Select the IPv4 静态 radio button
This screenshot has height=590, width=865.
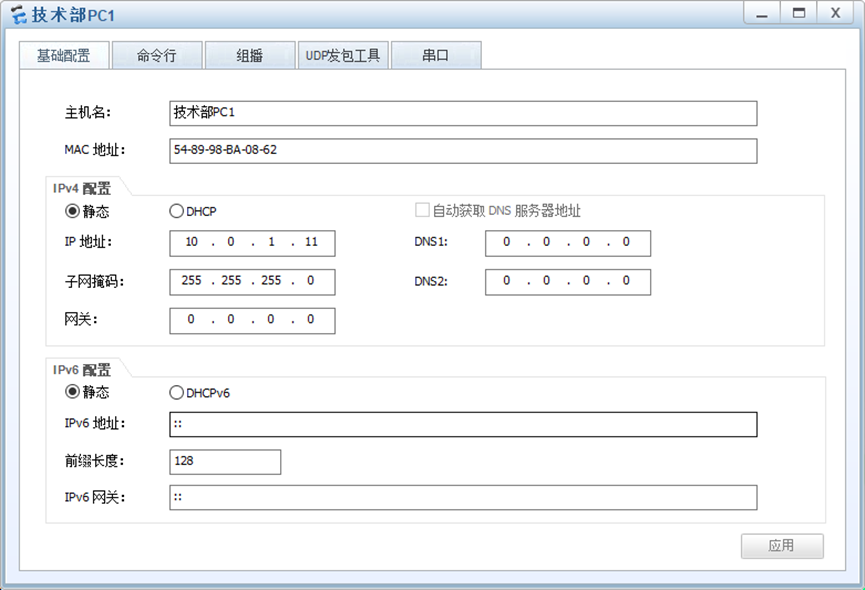click(72, 211)
